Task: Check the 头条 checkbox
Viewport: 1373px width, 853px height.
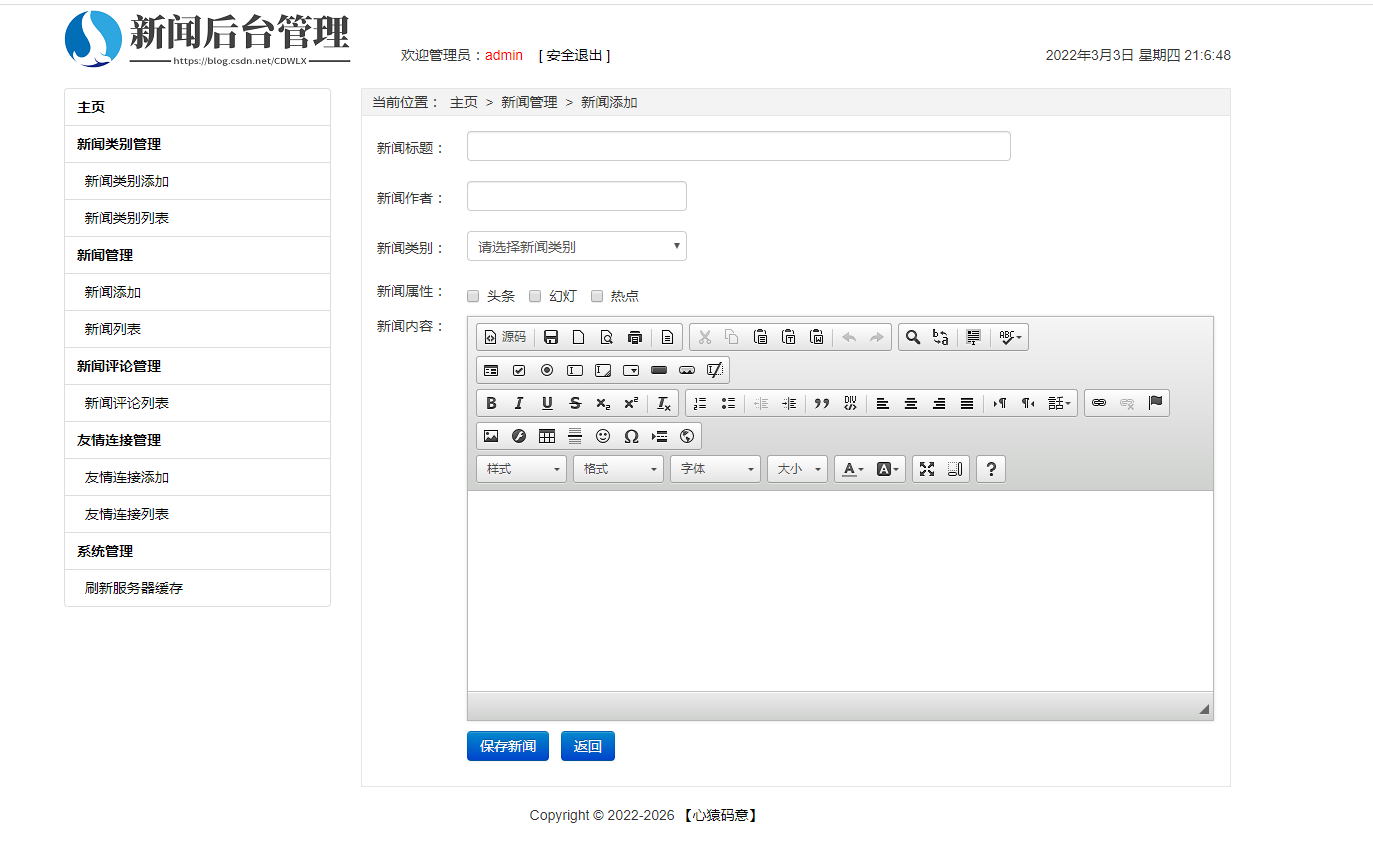Action: [x=472, y=296]
